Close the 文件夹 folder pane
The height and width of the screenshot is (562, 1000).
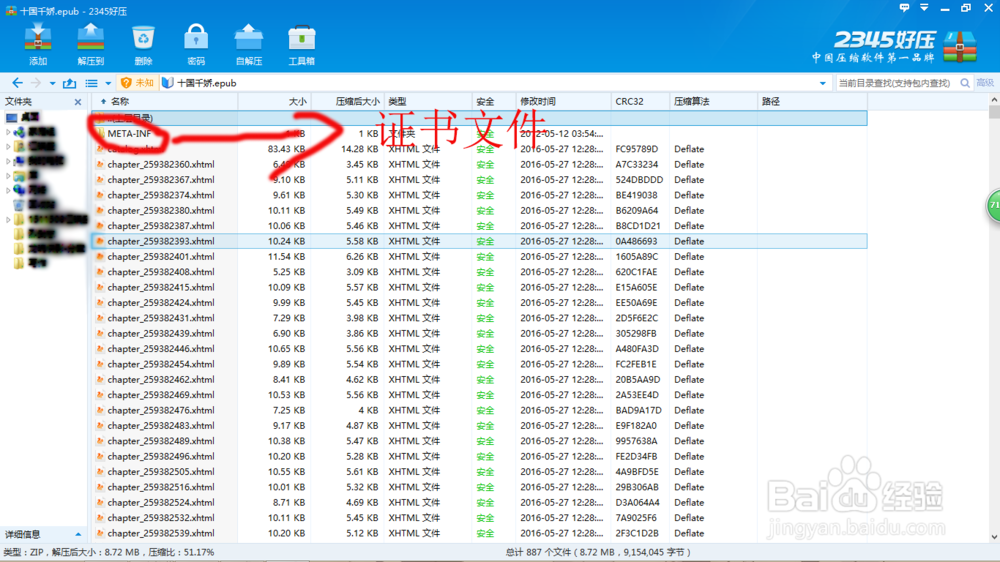78,101
